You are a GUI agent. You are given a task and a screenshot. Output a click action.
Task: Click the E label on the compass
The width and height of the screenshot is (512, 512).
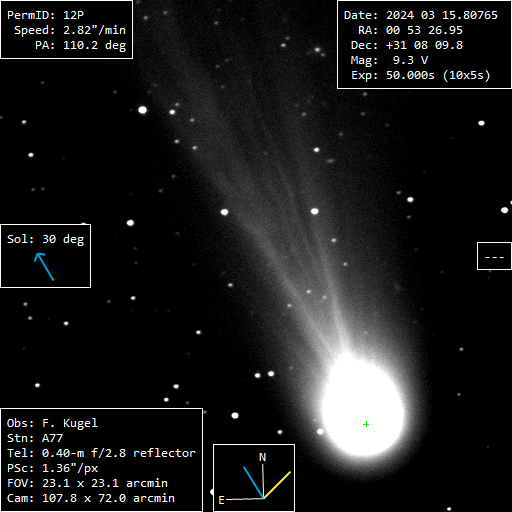(x=221, y=500)
